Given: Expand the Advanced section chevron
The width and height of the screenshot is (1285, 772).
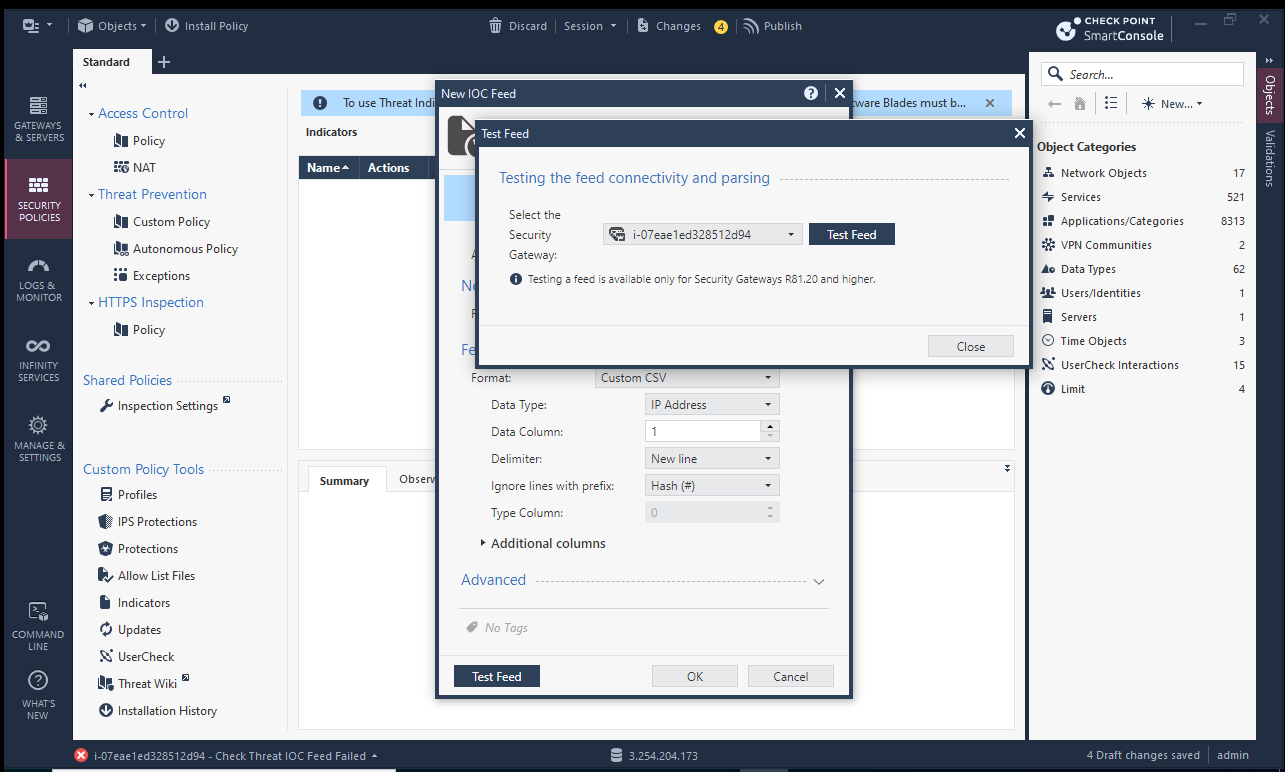Looking at the screenshot, I should (x=818, y=581).
